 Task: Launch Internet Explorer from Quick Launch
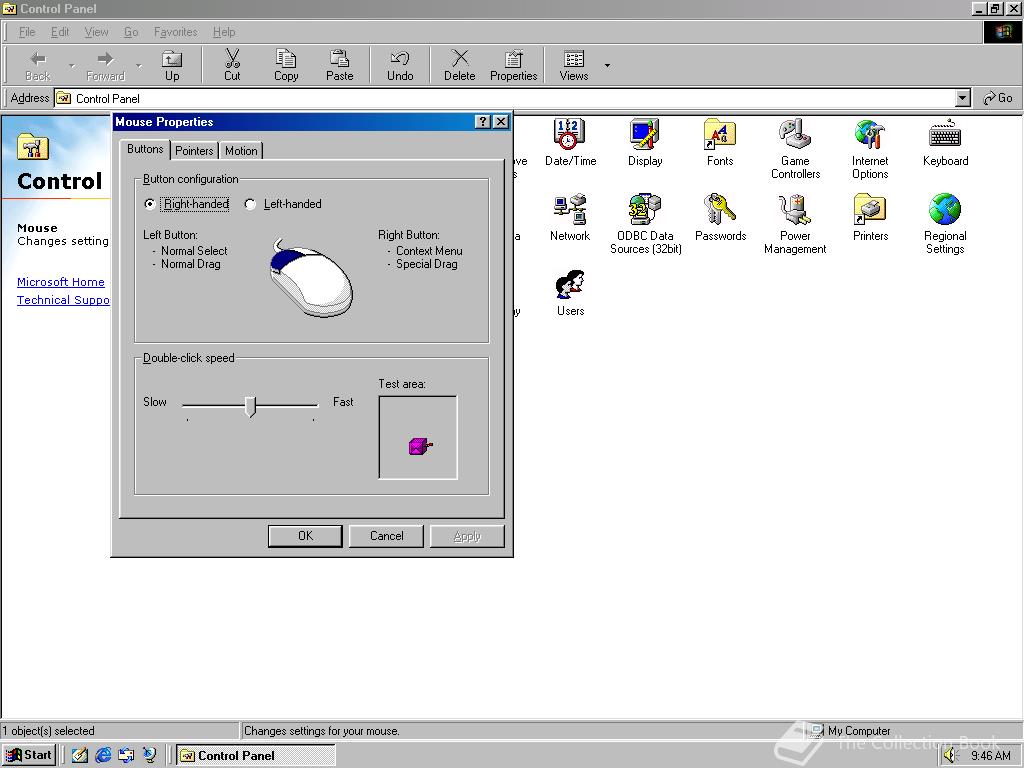point(103,756)
